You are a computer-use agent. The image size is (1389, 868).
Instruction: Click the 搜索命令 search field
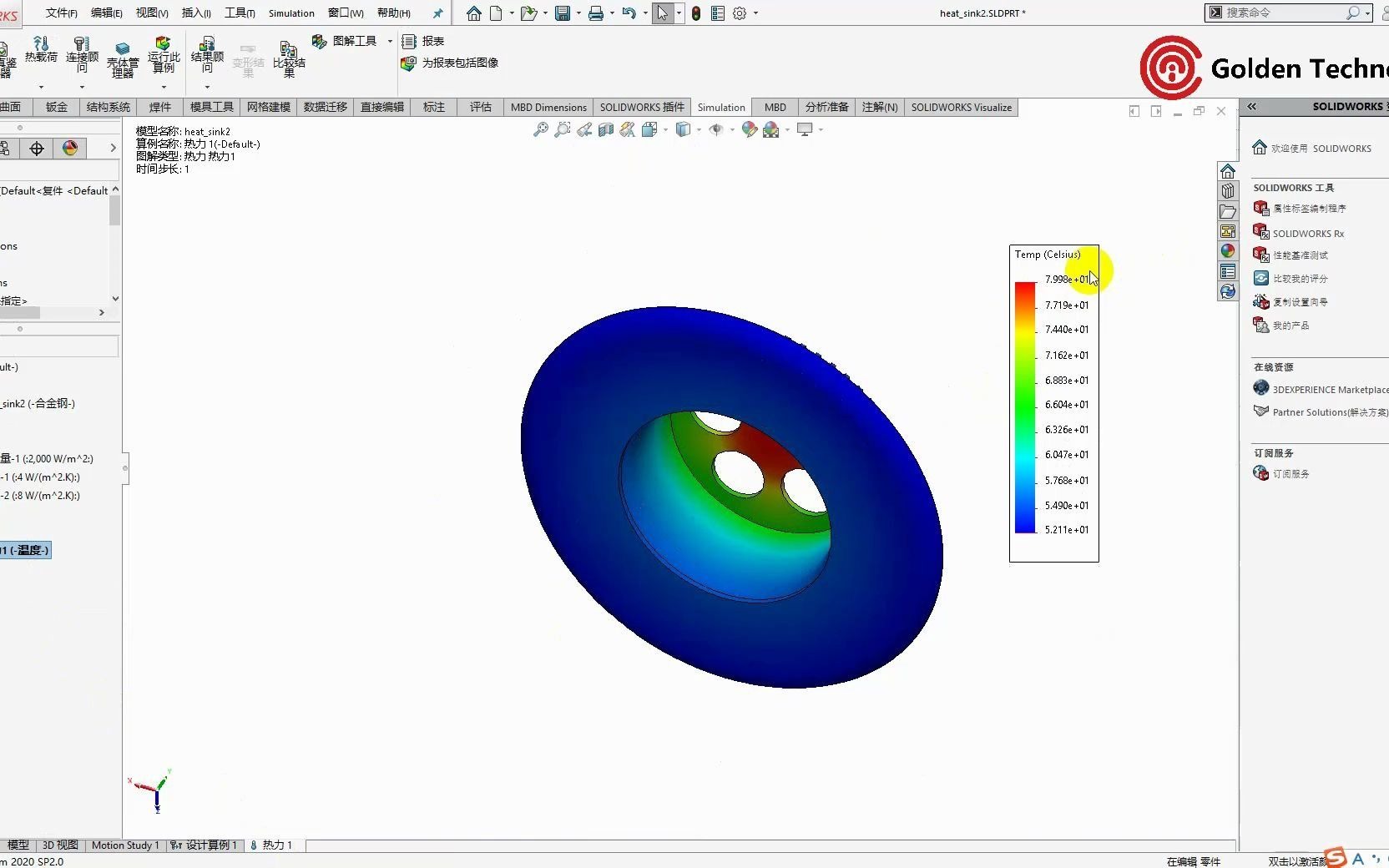1285,13
